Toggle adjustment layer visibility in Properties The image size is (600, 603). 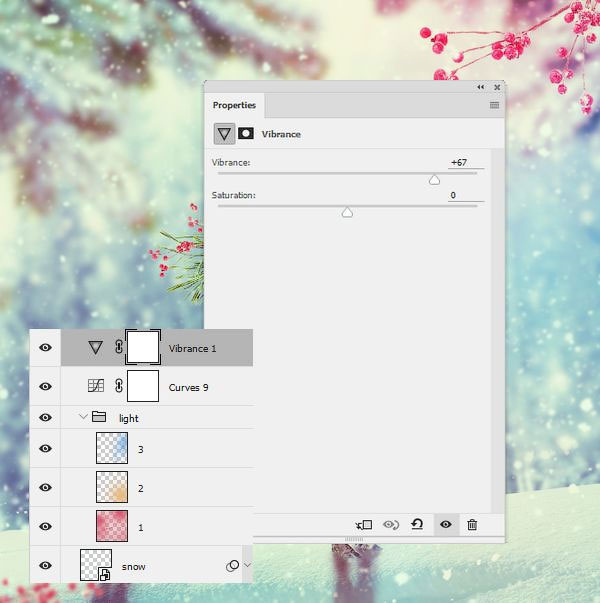click(446, 525)
